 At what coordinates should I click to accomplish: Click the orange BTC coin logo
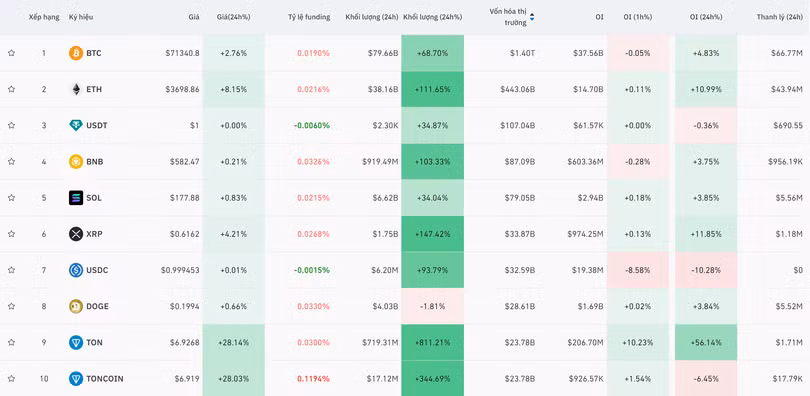click(x=76, y=53)
